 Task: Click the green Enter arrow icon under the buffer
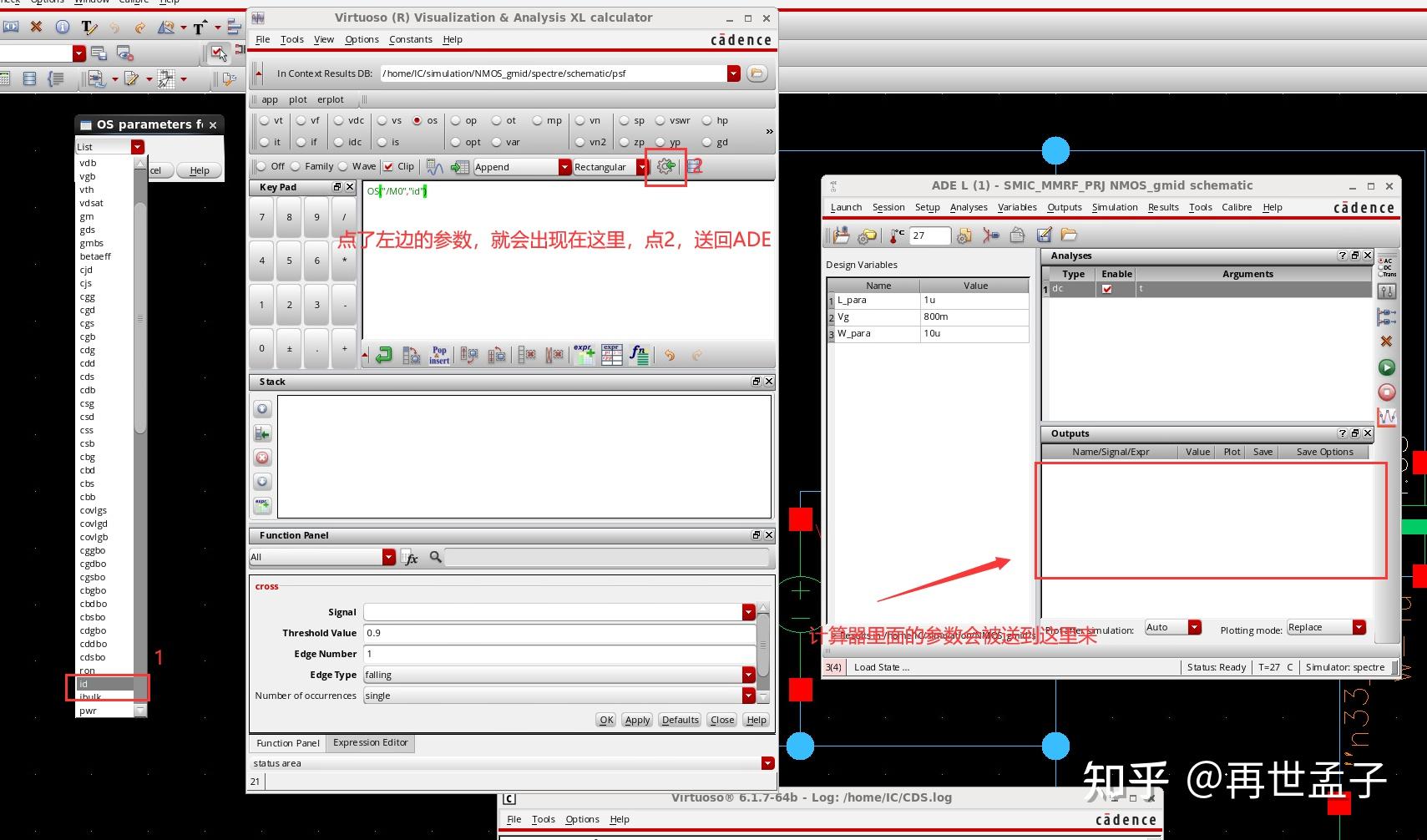384,356
